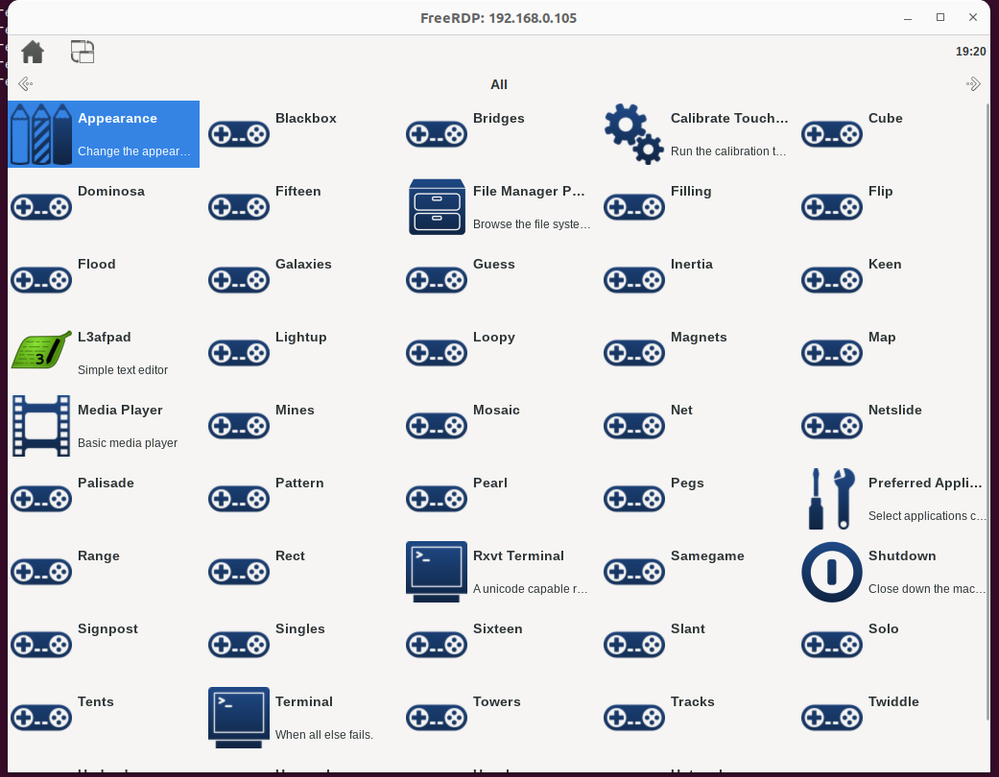Click the Netslide label

[895, 410]
